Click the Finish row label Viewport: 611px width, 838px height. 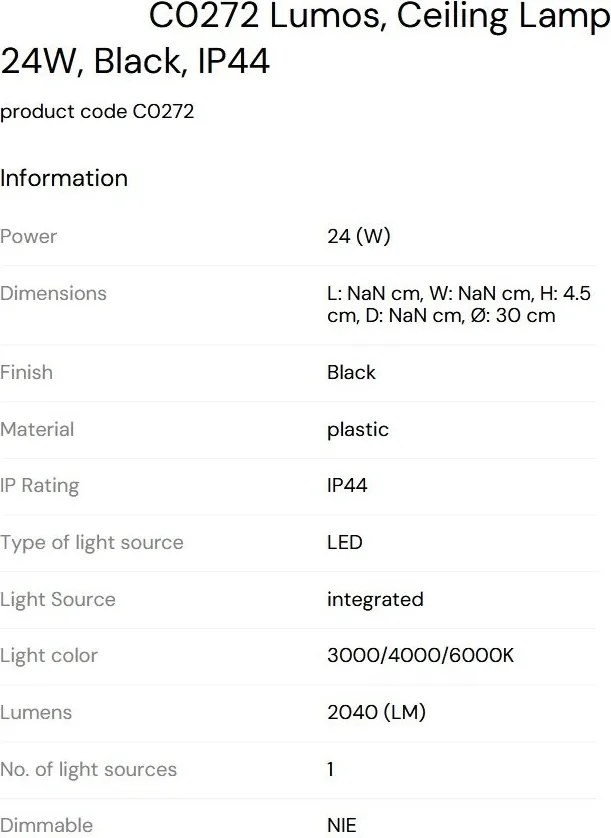click(27, 372)
